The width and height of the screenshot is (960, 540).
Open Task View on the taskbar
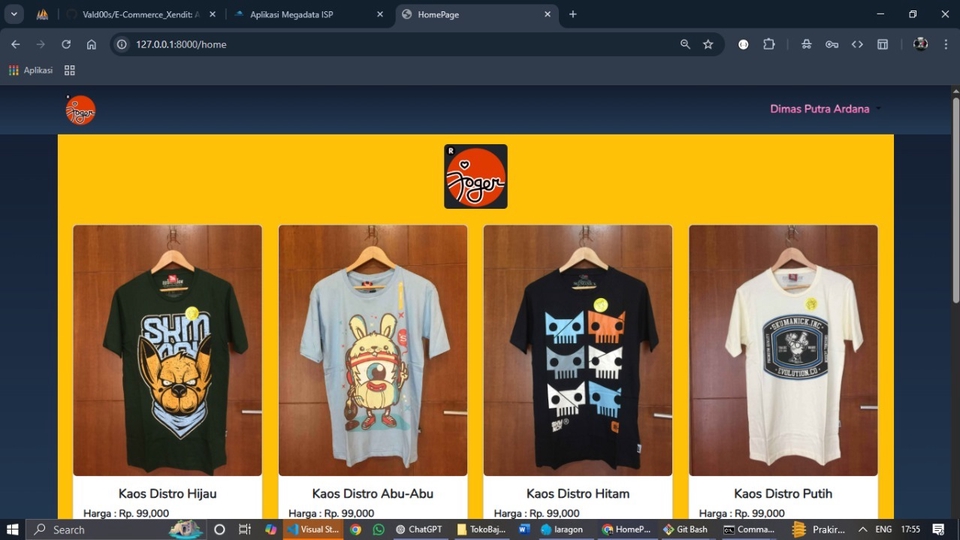pos(245,530)
